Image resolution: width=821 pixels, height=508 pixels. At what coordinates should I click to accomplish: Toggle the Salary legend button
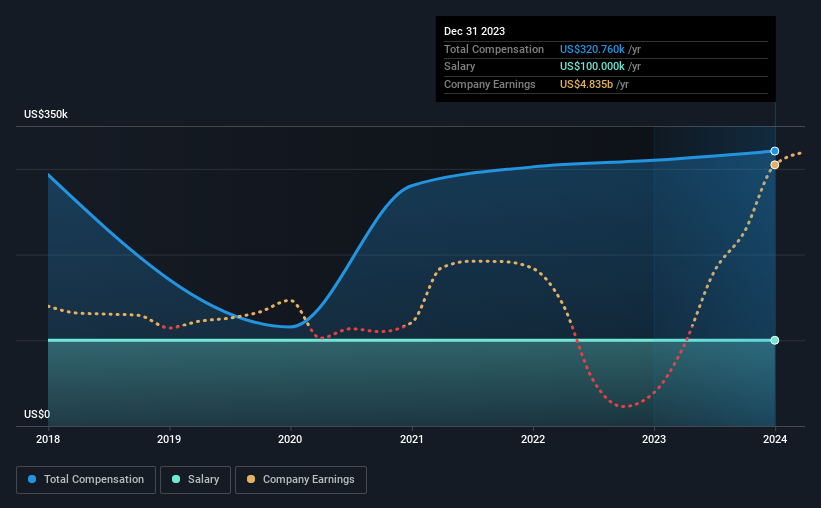(195, 480)
